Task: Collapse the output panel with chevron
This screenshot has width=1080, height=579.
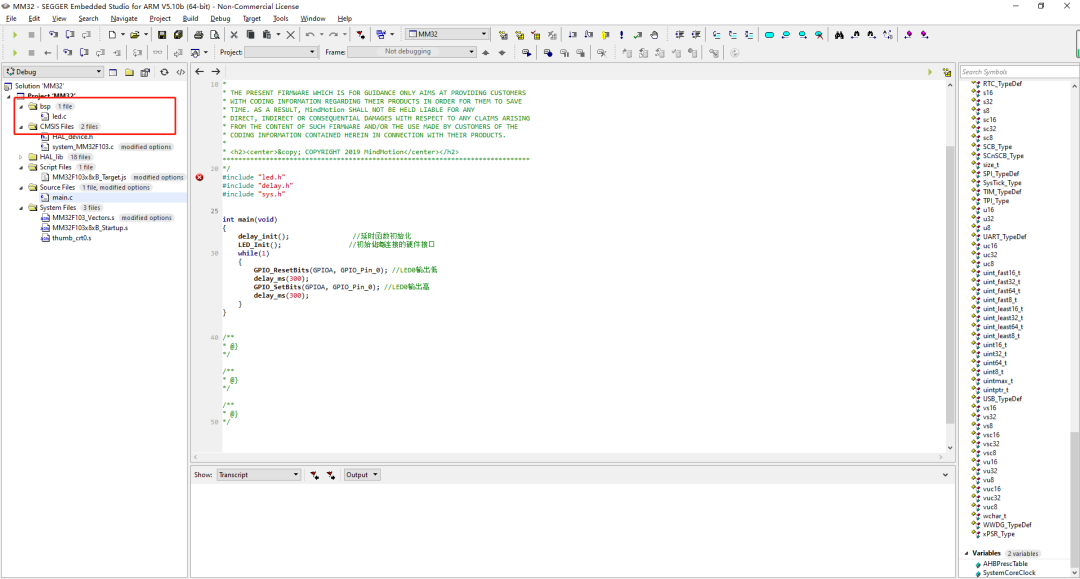Action: [945, 474]
